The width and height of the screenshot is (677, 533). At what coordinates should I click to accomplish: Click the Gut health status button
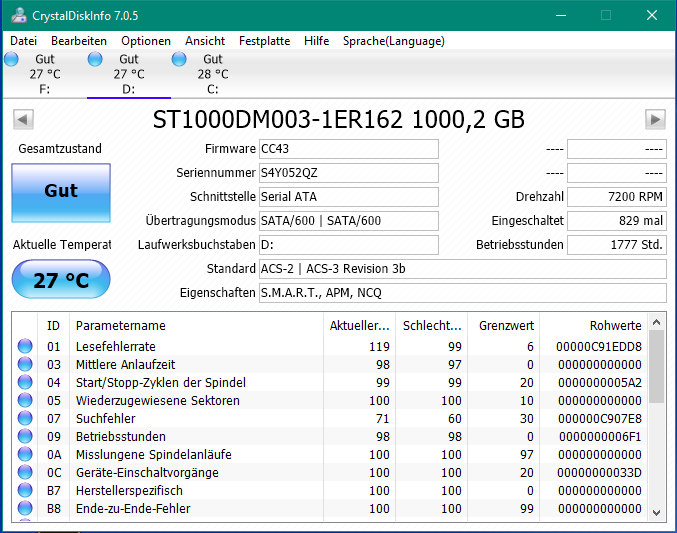[x=61, y=193]
